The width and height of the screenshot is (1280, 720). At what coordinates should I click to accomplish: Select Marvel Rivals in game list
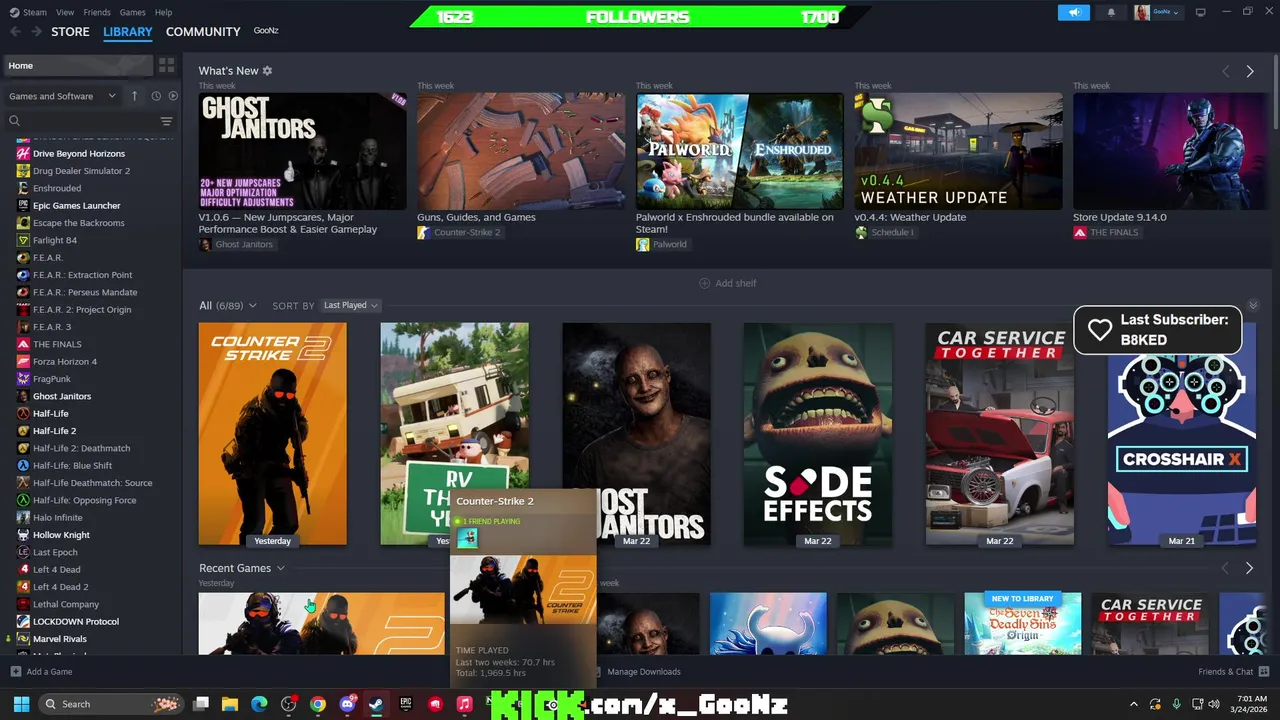pyautogui.click(x=60, y=639)
